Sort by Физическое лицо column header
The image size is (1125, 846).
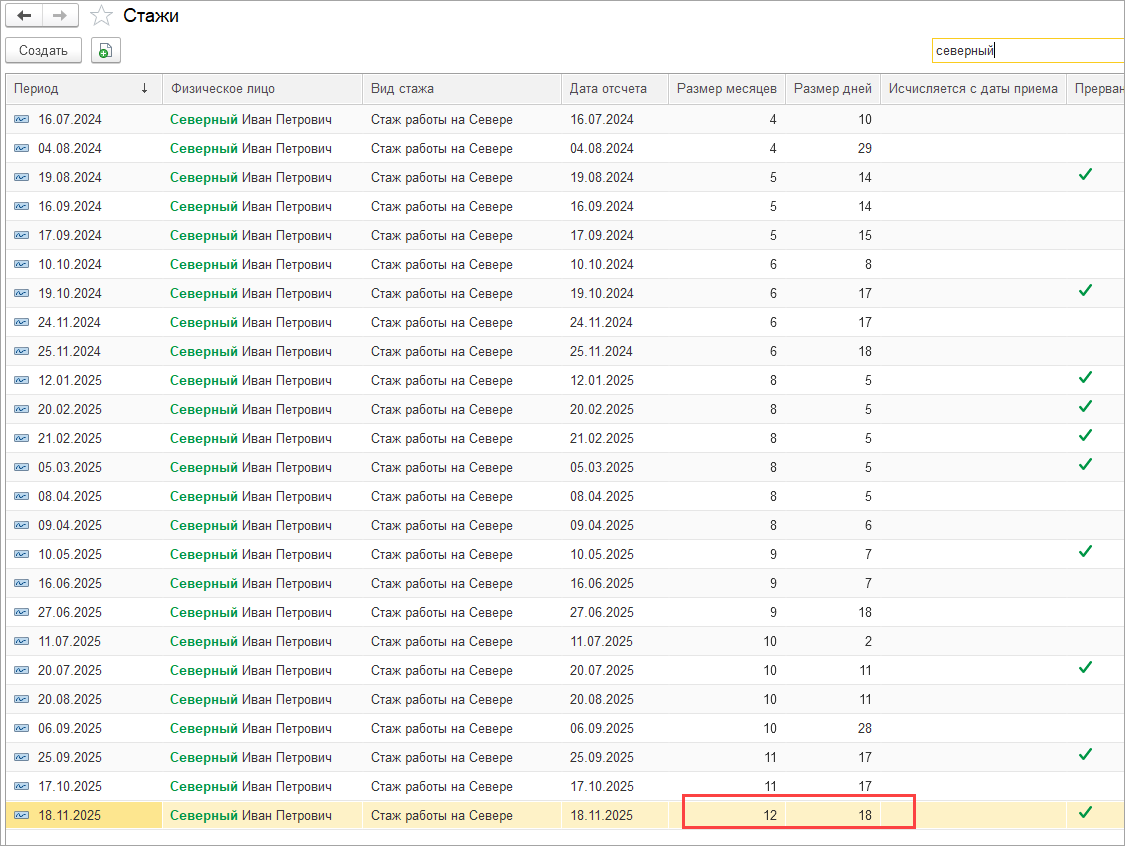coord(222,89)
